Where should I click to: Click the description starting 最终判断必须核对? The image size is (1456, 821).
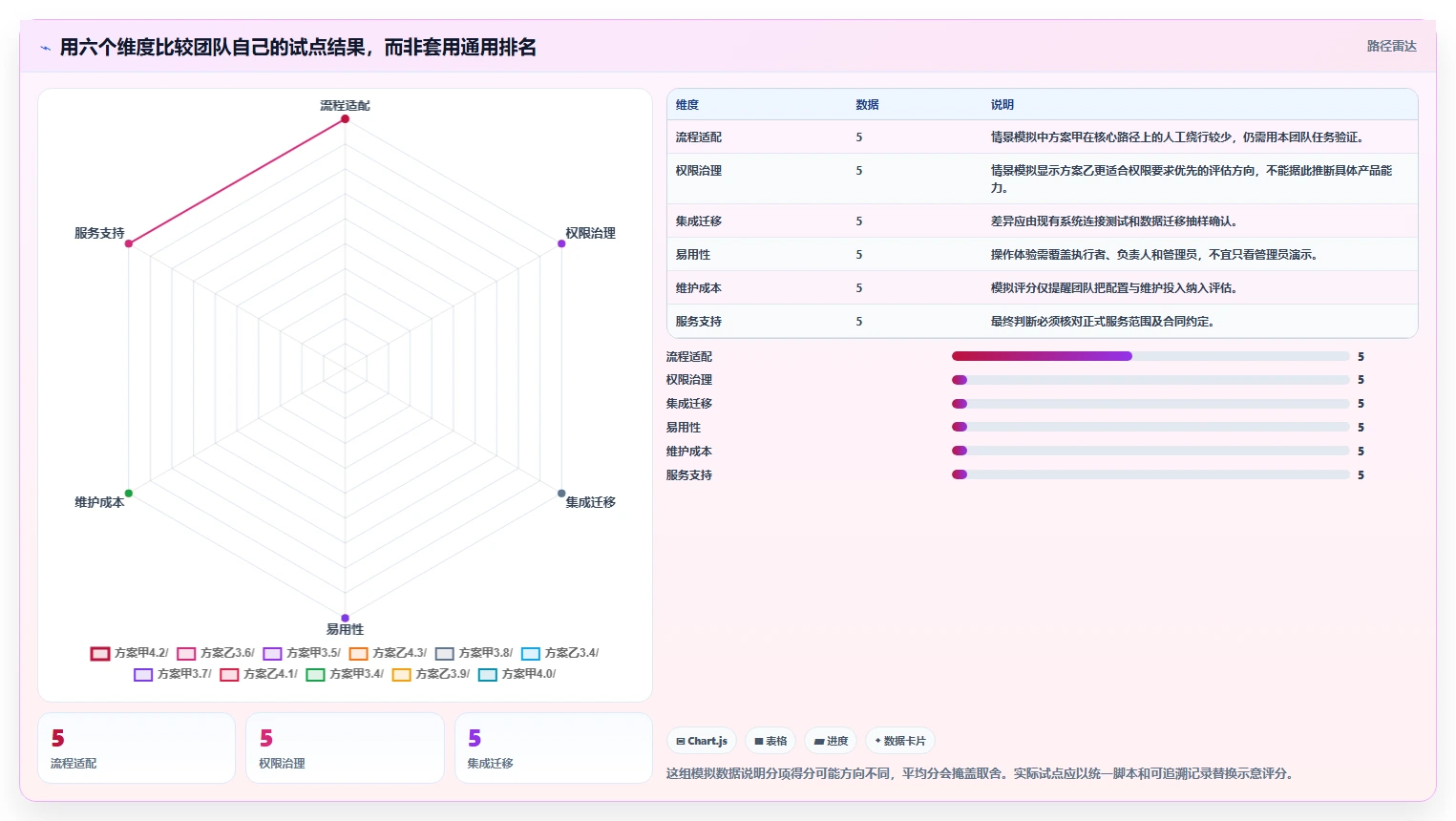1104,322
